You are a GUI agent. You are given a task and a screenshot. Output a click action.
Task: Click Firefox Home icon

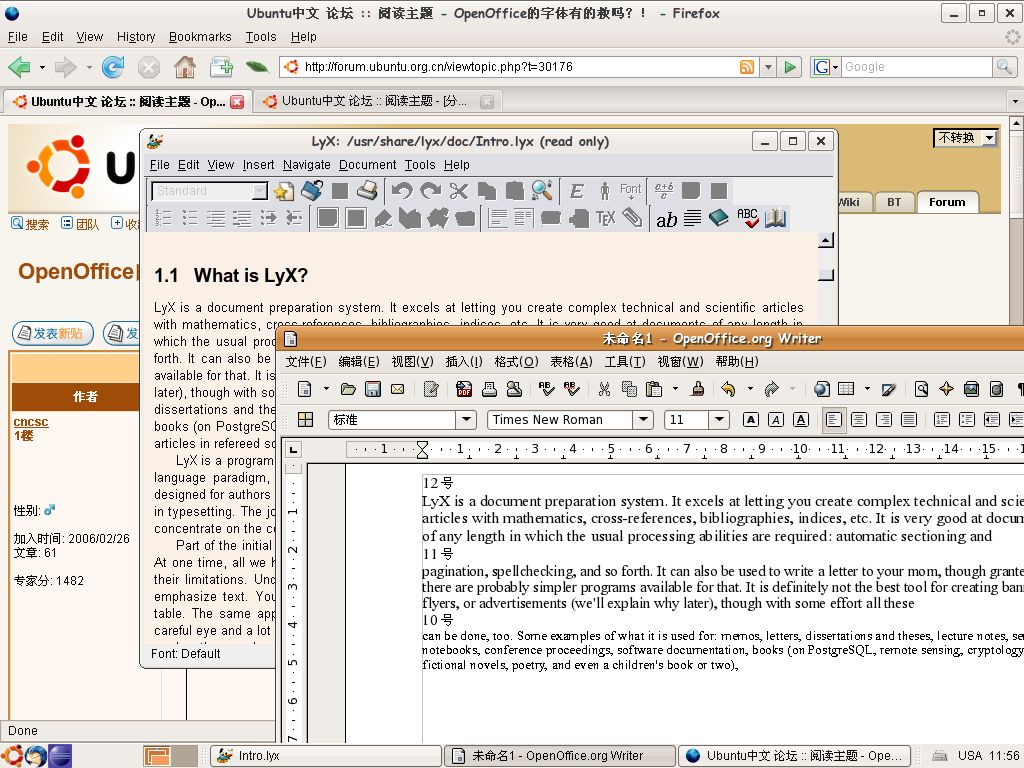coord(185,67)
